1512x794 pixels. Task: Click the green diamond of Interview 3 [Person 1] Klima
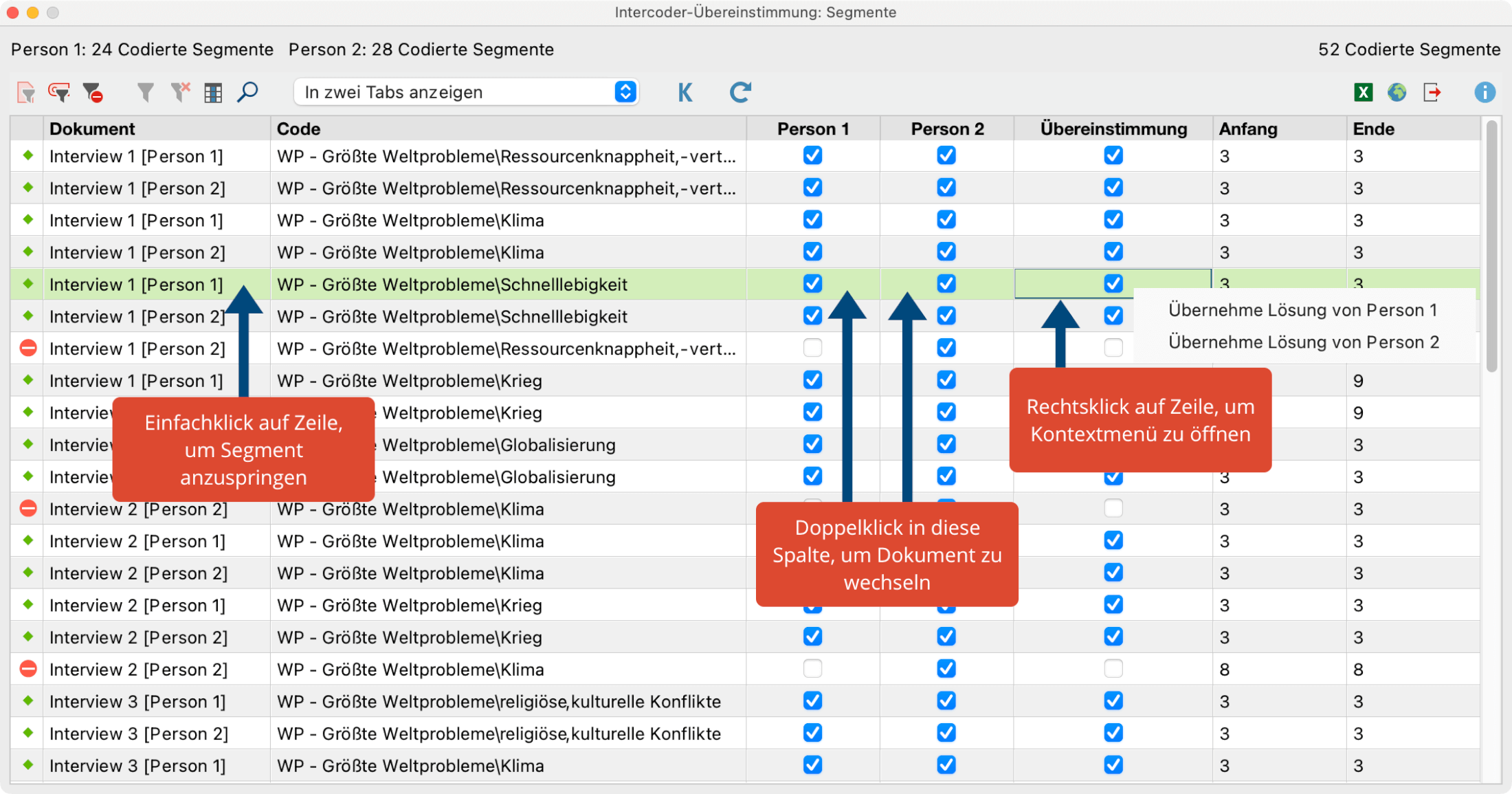pos(28,764)
